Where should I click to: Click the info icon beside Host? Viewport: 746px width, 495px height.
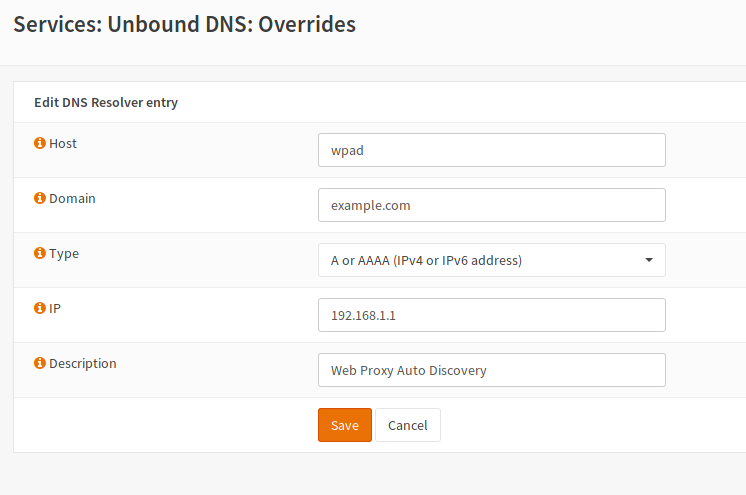(40, 144)
